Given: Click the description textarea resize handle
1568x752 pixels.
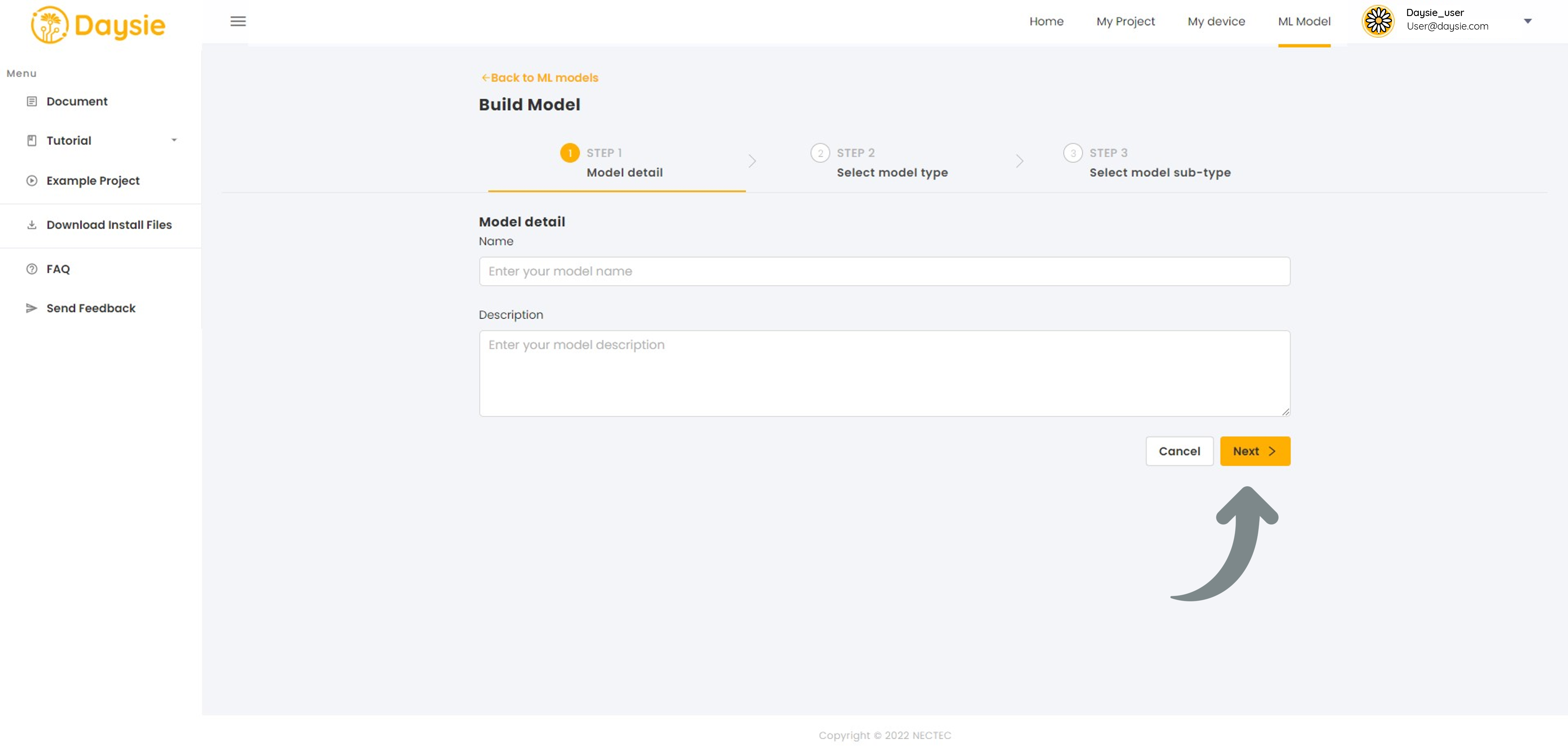Looking at the screenshot, I should click(x=1285, y=412).
